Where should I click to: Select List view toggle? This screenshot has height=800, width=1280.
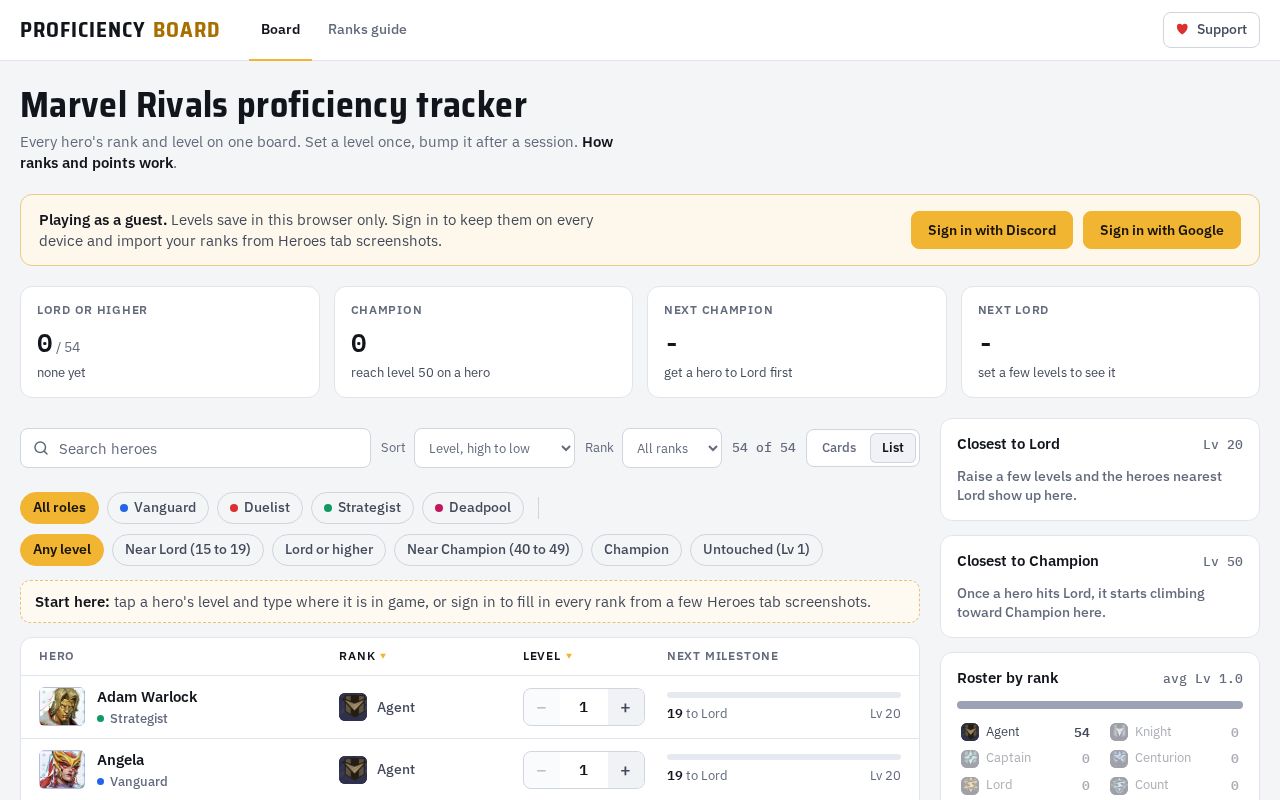click(893, 448)
